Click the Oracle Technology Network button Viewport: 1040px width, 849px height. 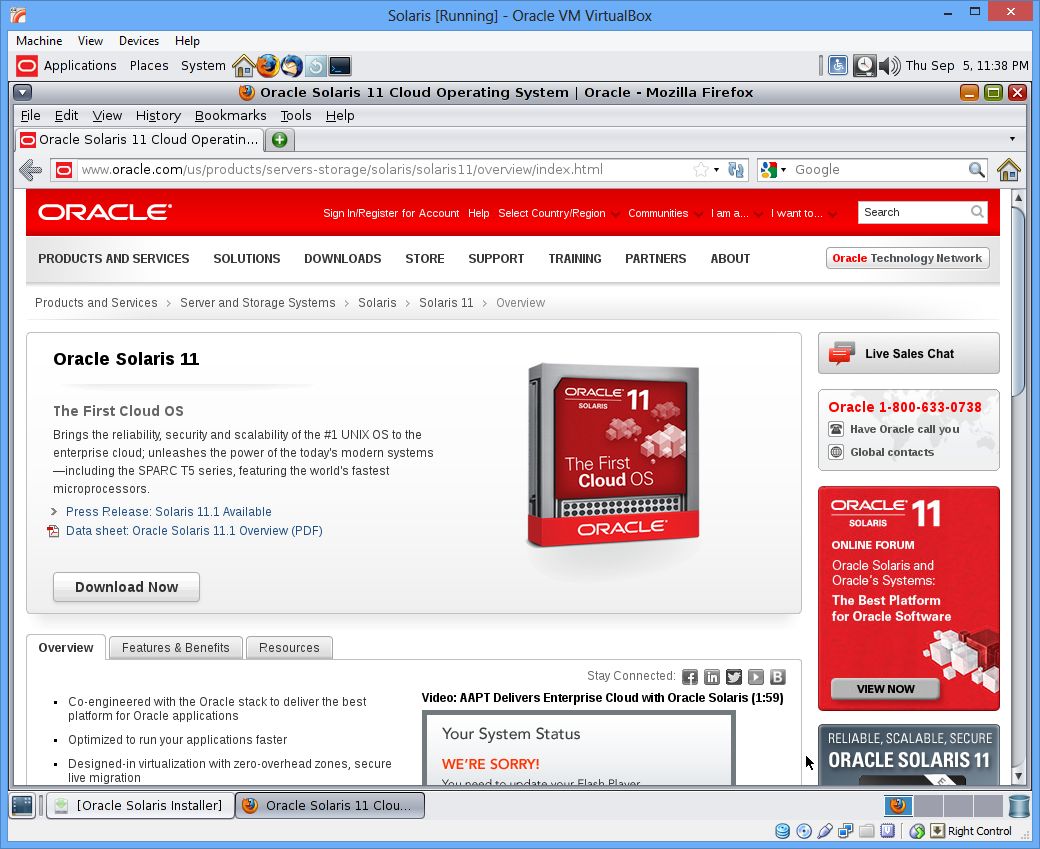(907, 258)
